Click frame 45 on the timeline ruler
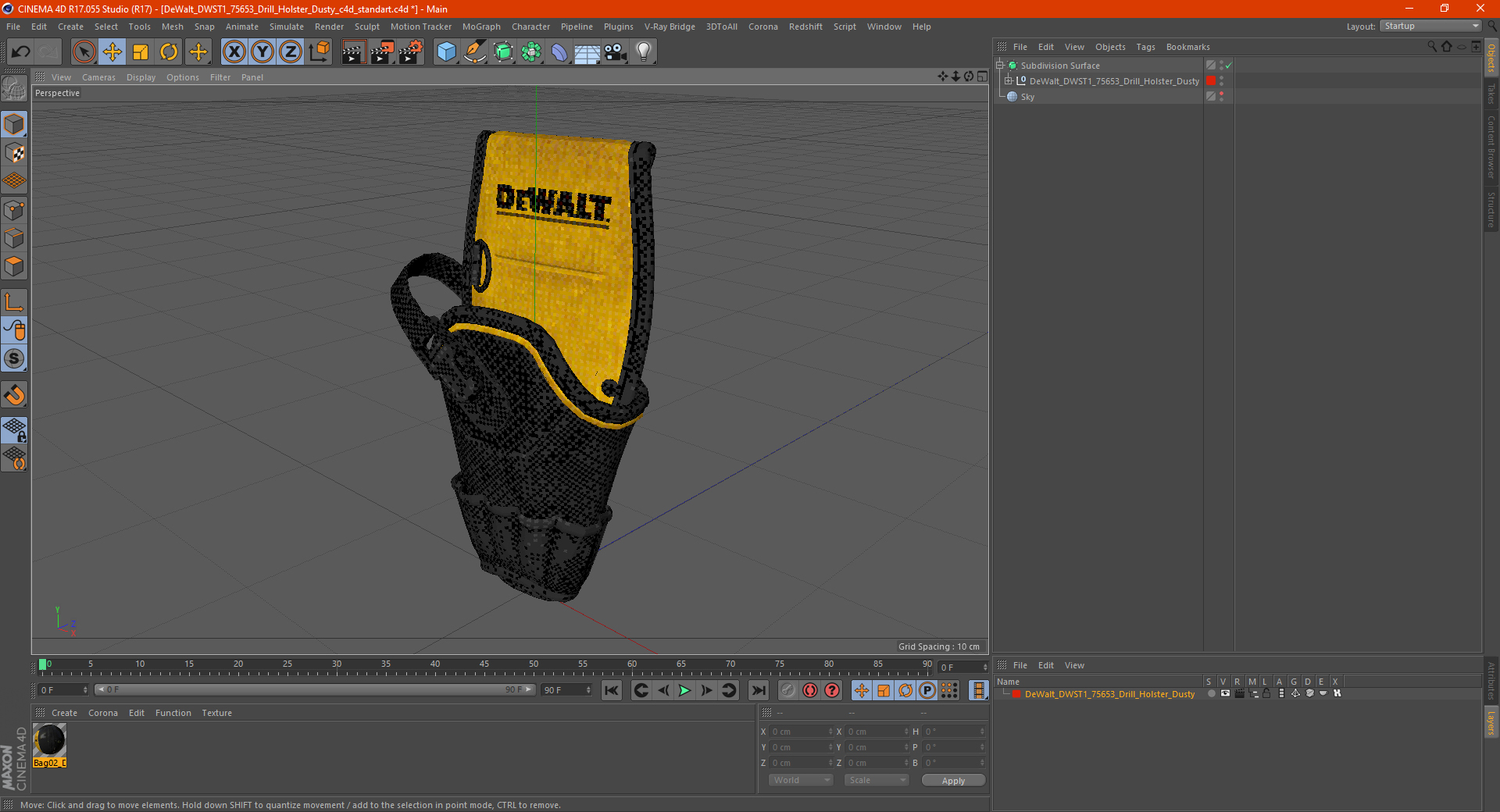Viewport: 1500px width, 812px height. (484, 666)
